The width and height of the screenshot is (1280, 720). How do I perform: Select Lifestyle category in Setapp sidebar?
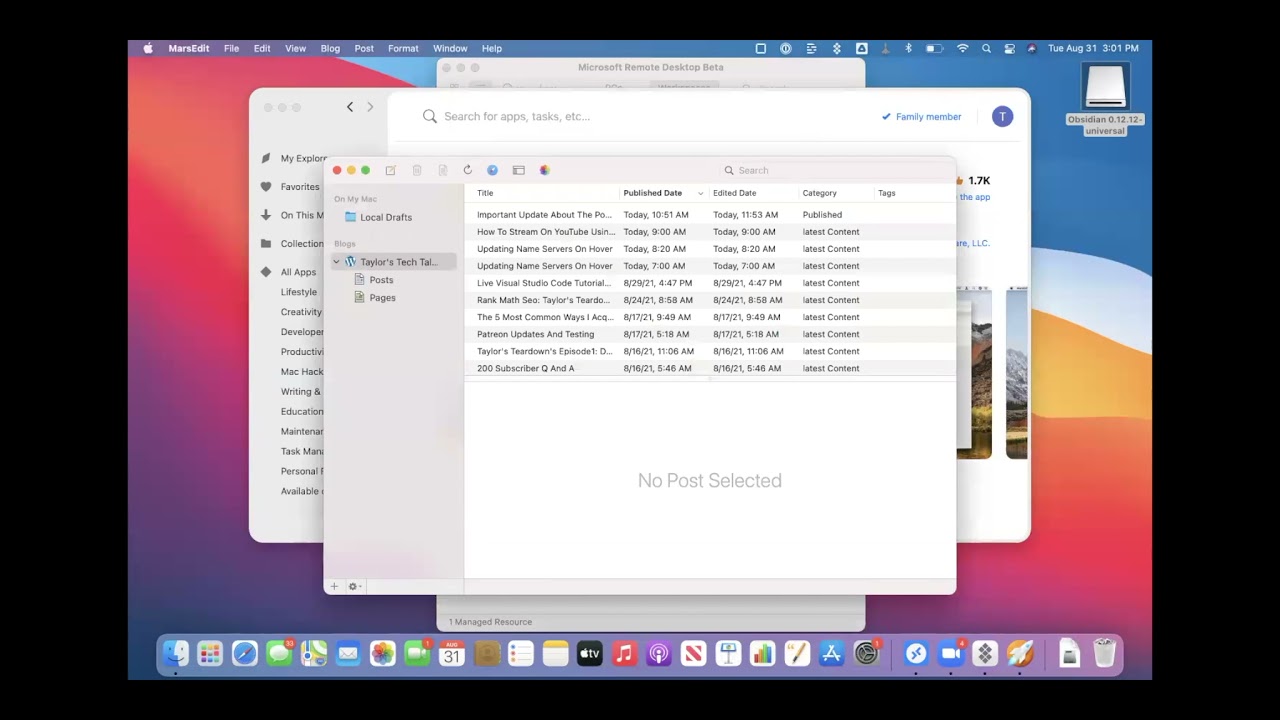click(299, 292)
